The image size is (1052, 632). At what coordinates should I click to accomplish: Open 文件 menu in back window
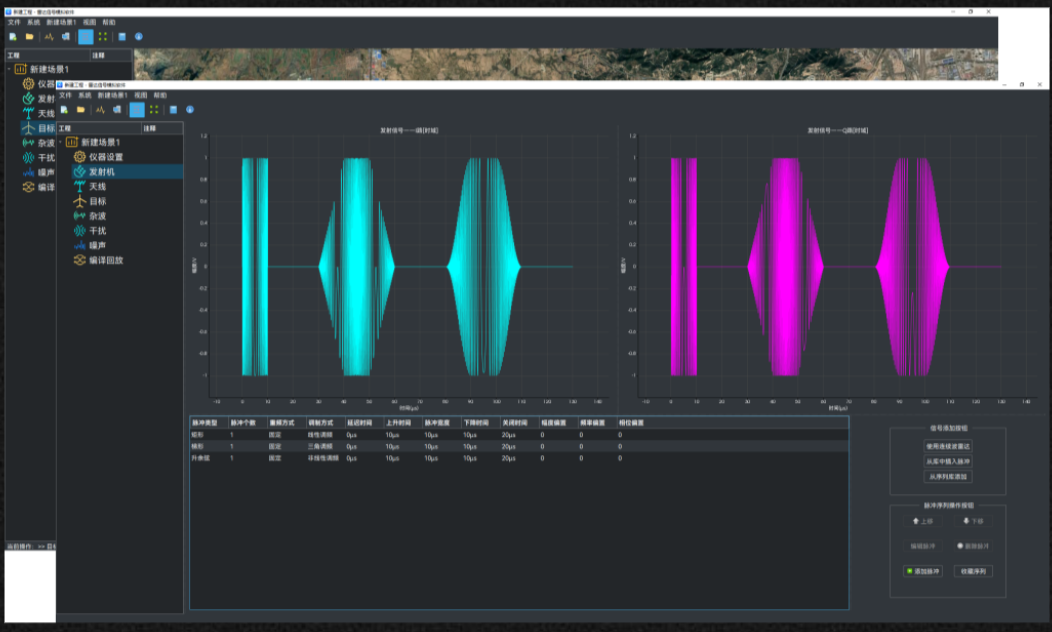click(14, 22)
